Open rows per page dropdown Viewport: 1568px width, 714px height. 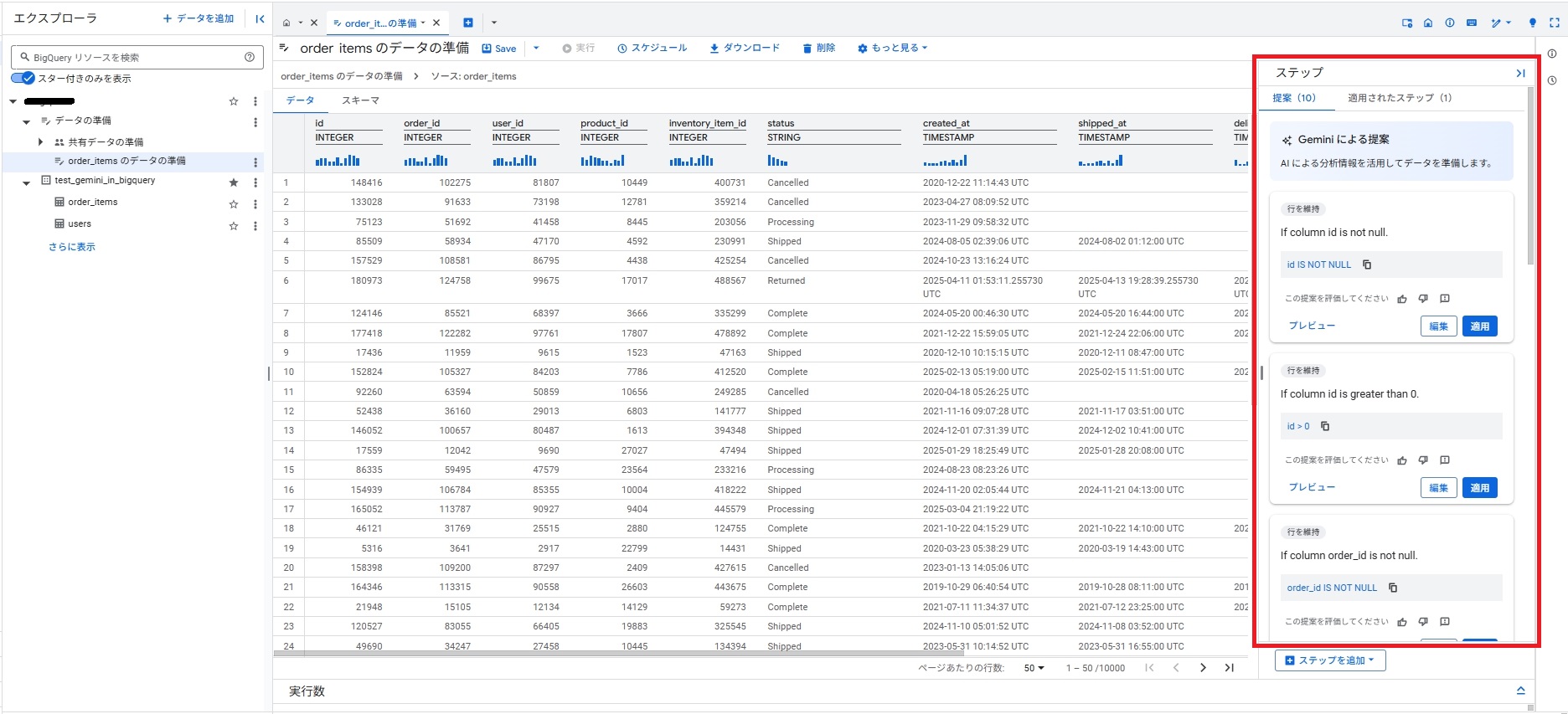[1034, 668]
